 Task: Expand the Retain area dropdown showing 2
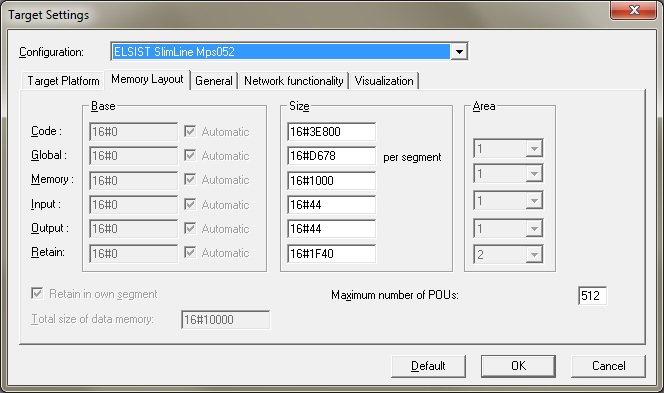click(534, 255)
